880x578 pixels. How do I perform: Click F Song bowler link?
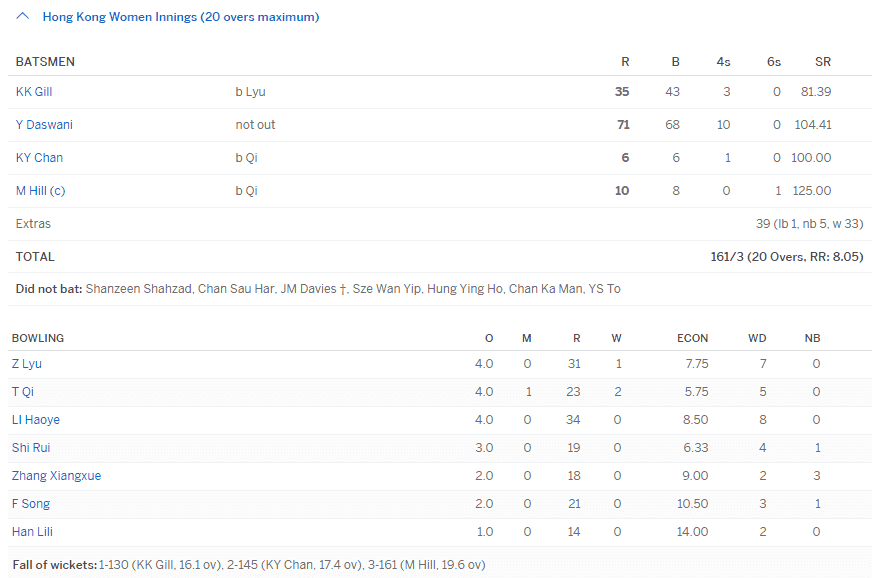pyautogui.click(x=31, y=504)
